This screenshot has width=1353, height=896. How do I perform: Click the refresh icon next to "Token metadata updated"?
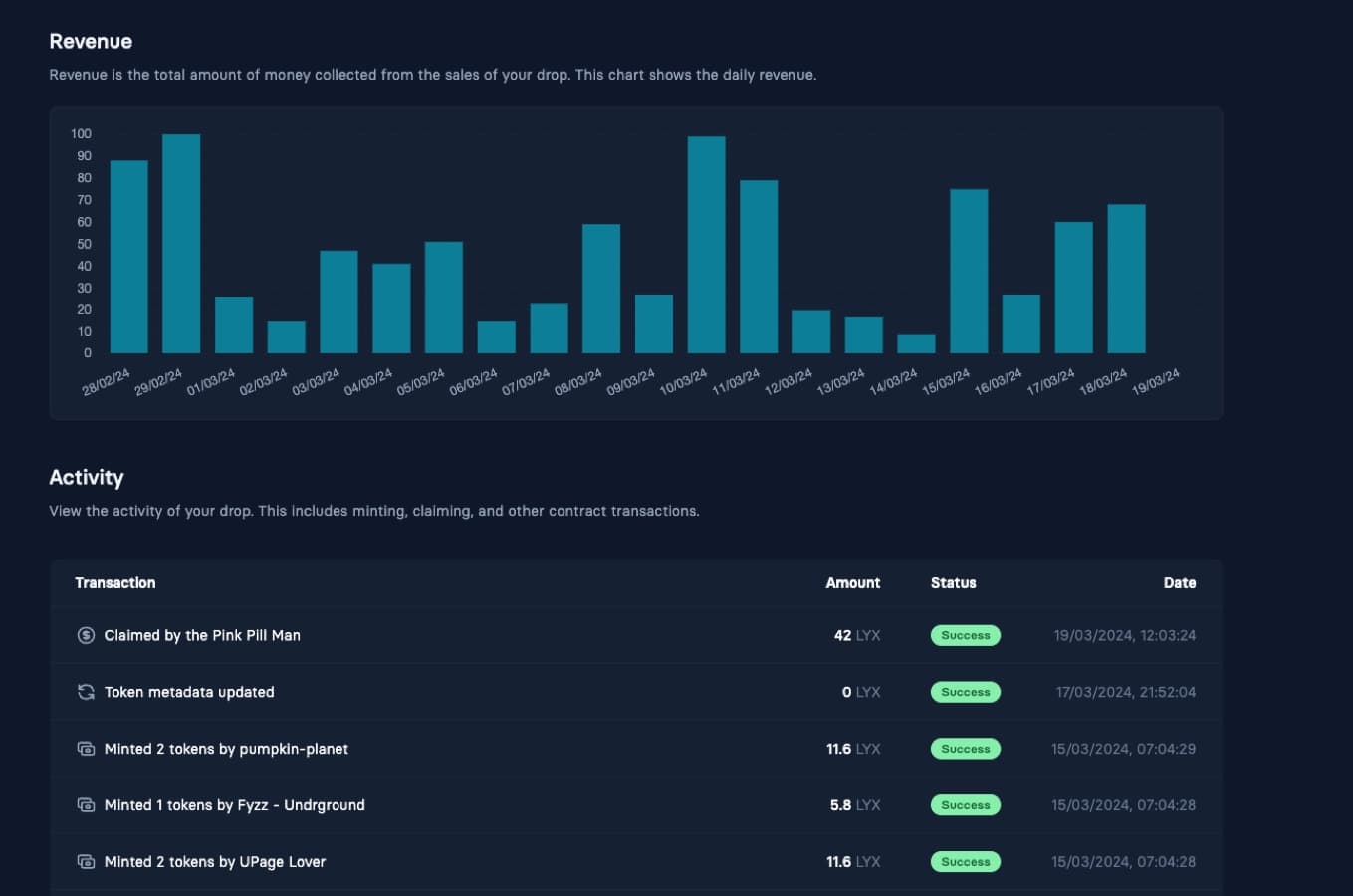(86, 692)
